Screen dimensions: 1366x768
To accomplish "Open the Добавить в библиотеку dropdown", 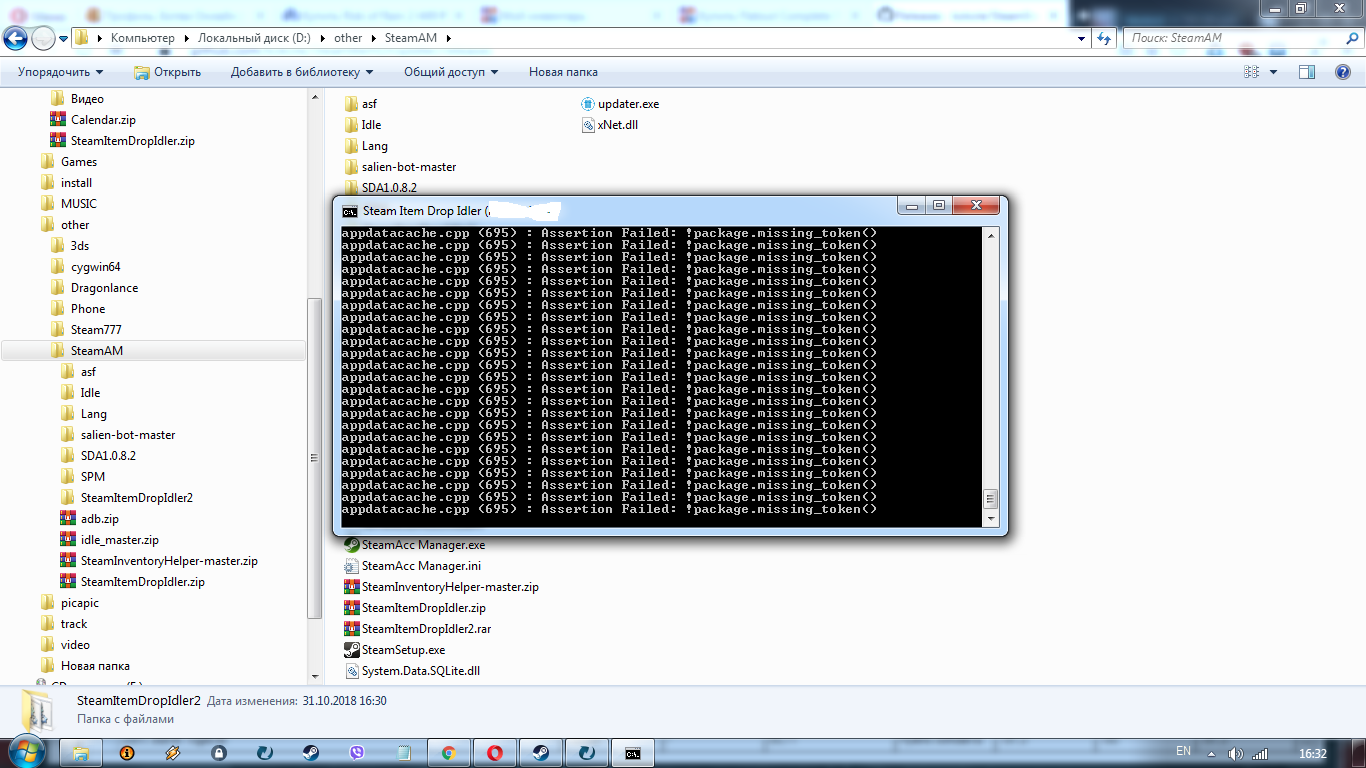I will click(302, 72).
